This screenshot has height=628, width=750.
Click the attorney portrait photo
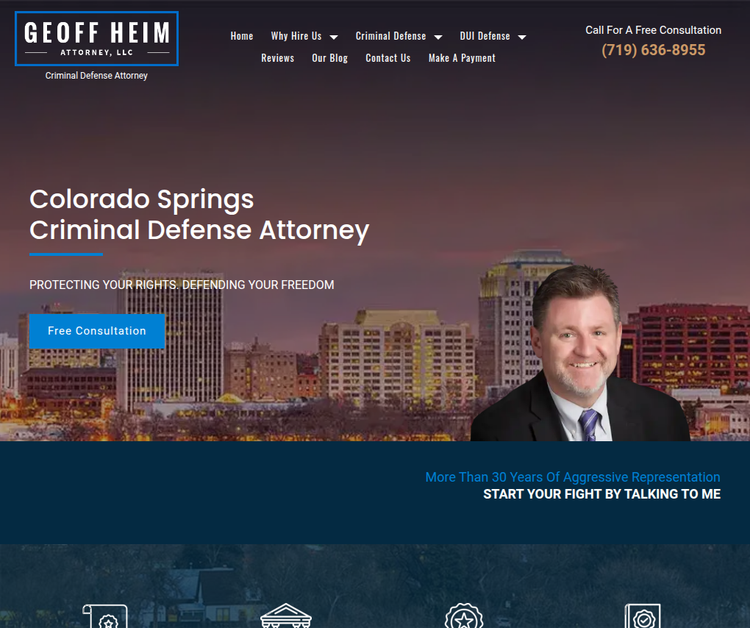(x=580, y=353)
